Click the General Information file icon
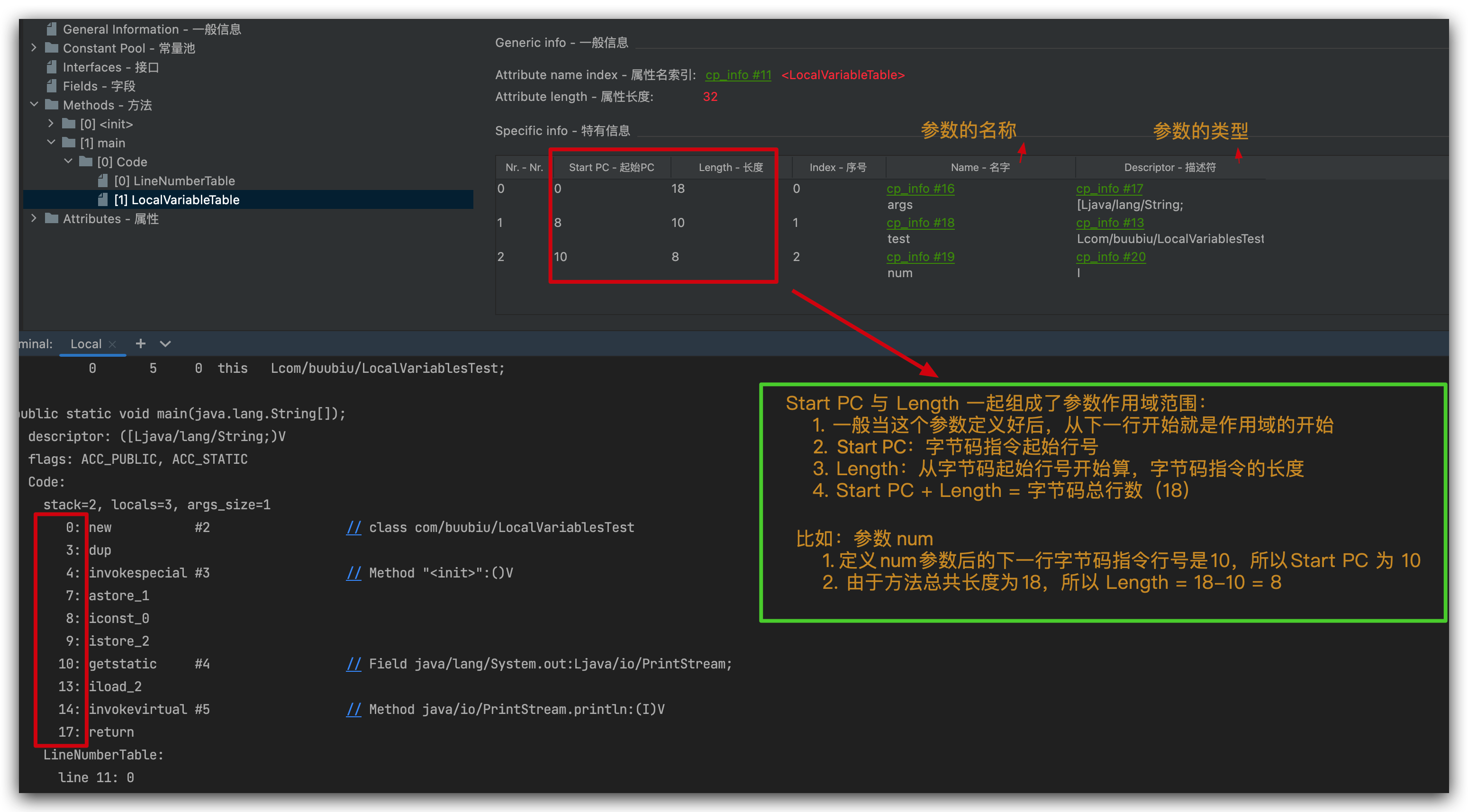 [52, 29]
